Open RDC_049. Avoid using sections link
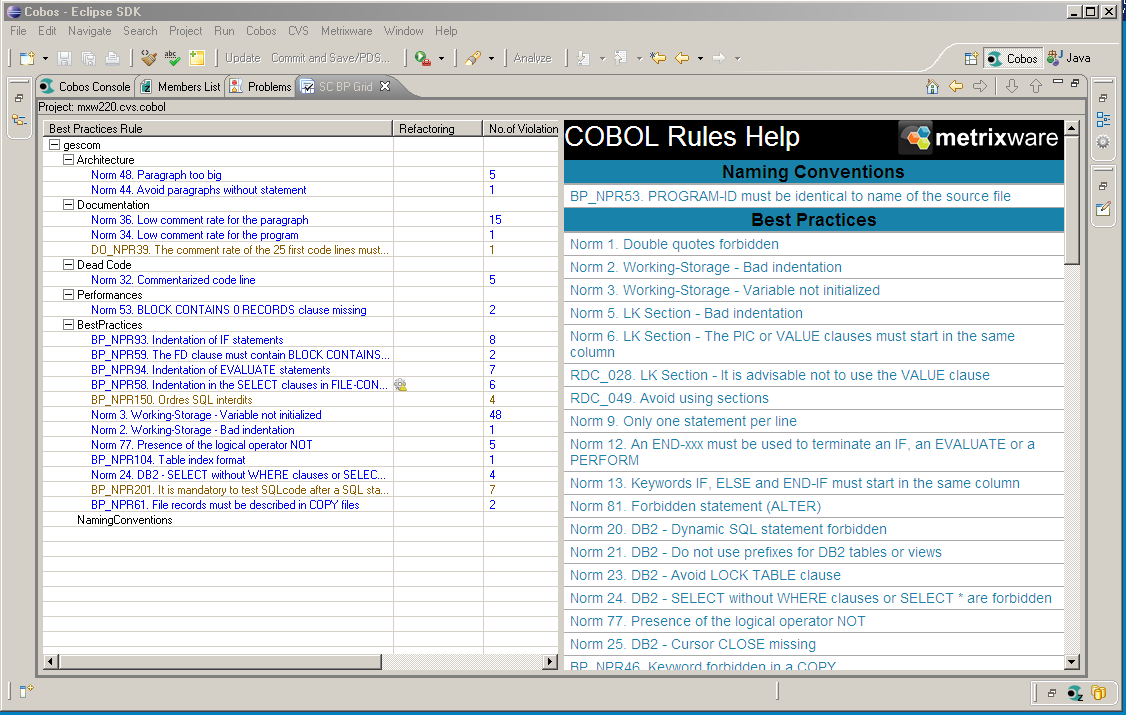This screenshot has height=715, width=1126. [x=669, y=398]
